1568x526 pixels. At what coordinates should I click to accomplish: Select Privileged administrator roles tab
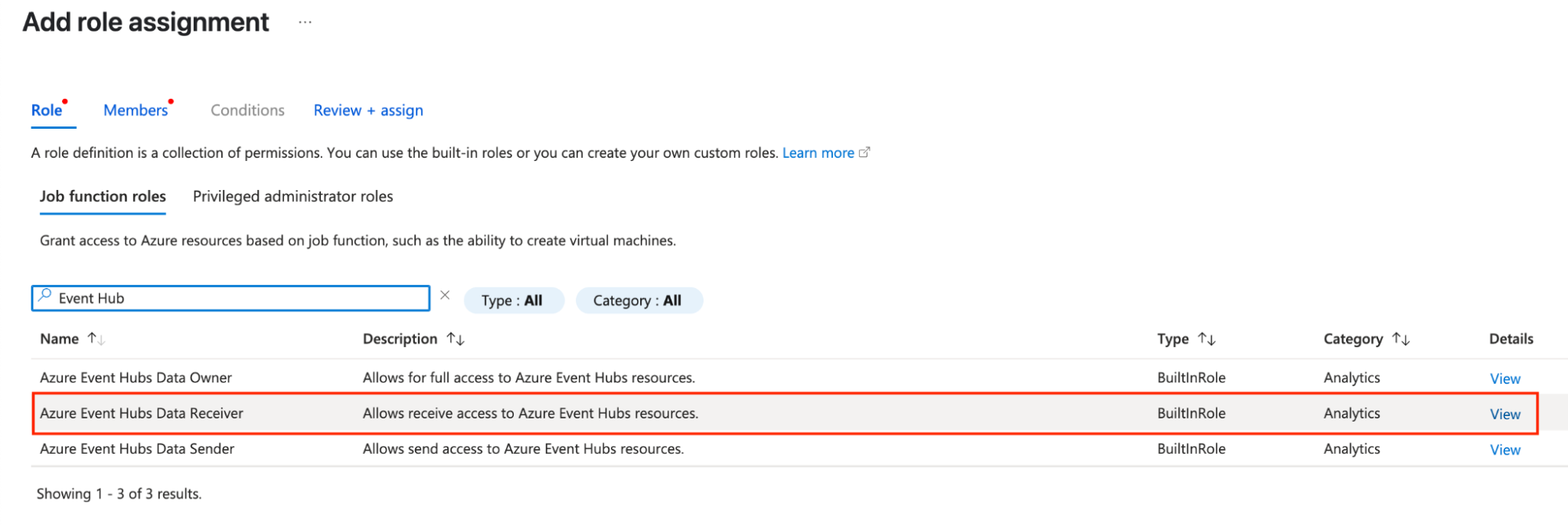tap(293, 196)
